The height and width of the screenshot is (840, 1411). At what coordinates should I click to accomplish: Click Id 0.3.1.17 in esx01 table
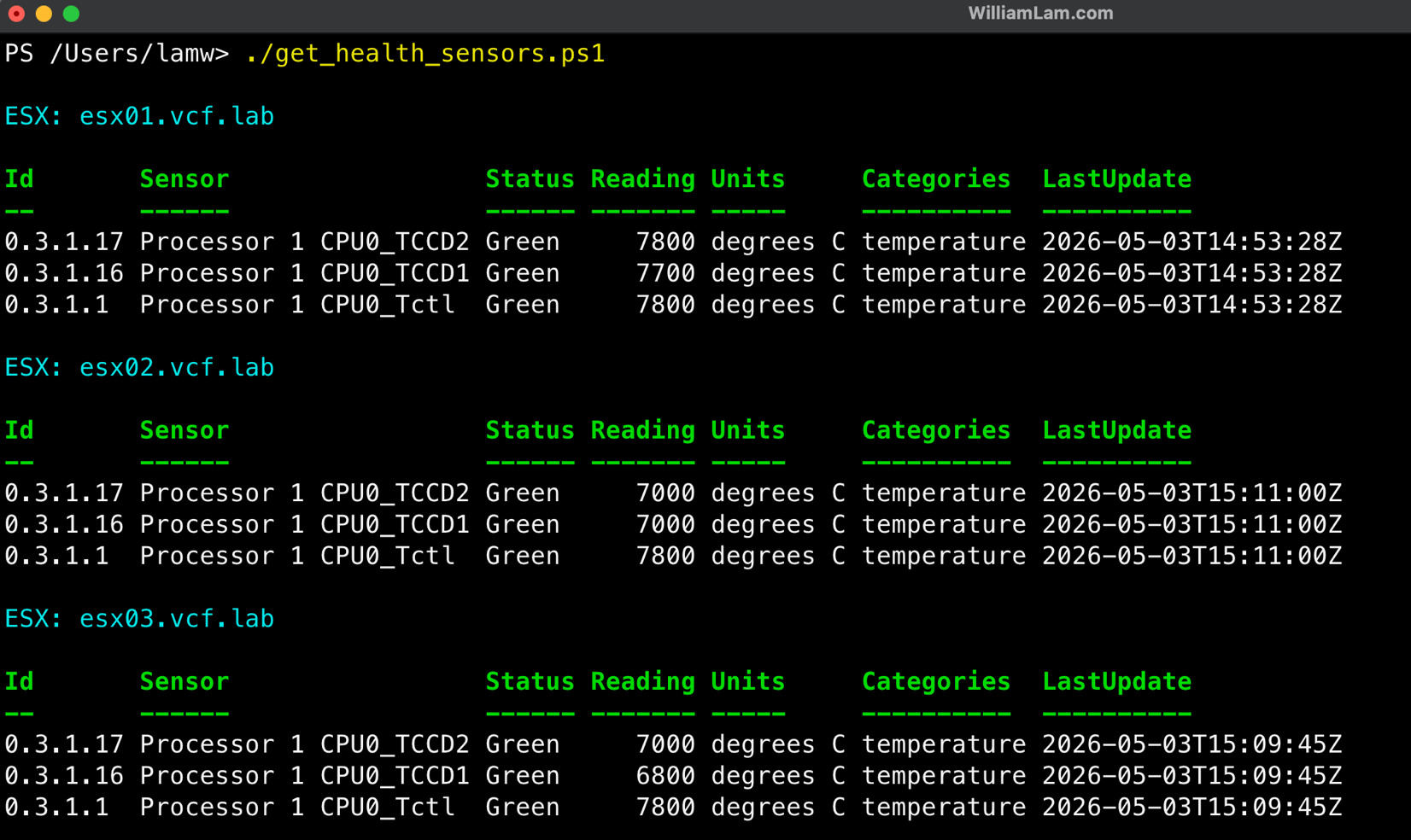(x=64, y=242)
